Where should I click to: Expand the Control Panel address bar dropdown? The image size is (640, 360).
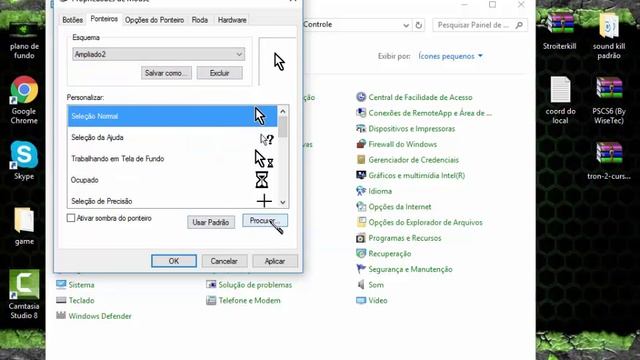point(406,25)
